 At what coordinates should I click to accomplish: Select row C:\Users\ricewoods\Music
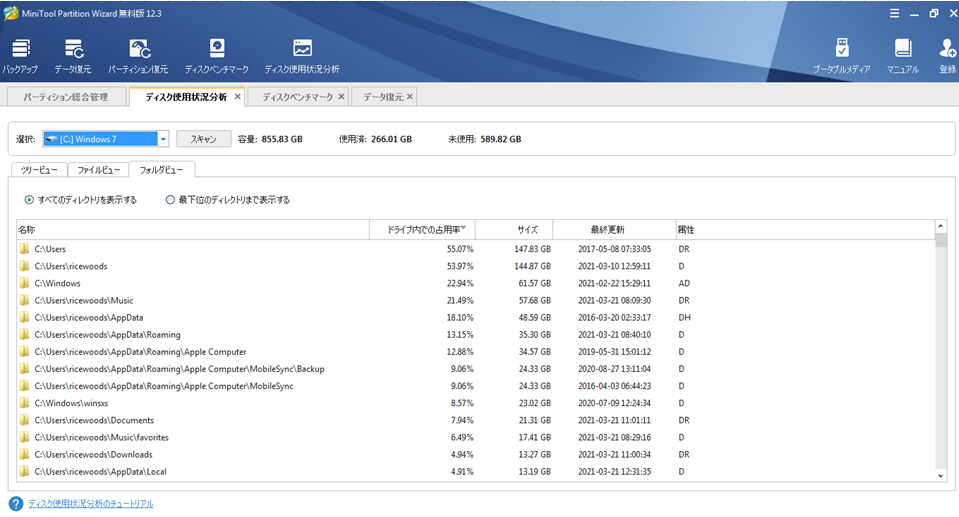coord(476,300)
